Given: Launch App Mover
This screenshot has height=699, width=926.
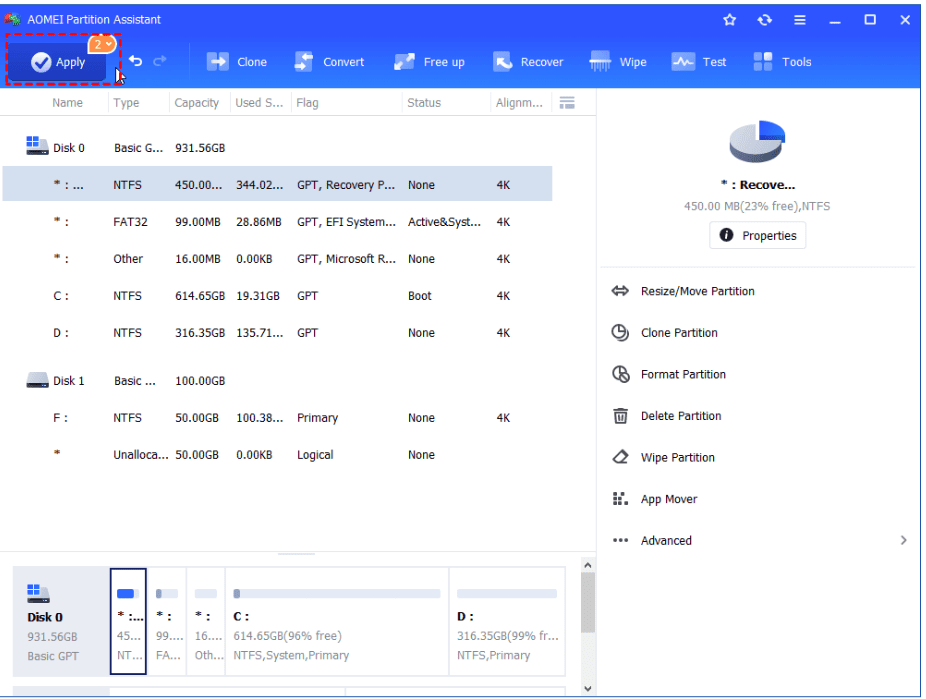Looking at the screenshot, I should click(669, 499).
